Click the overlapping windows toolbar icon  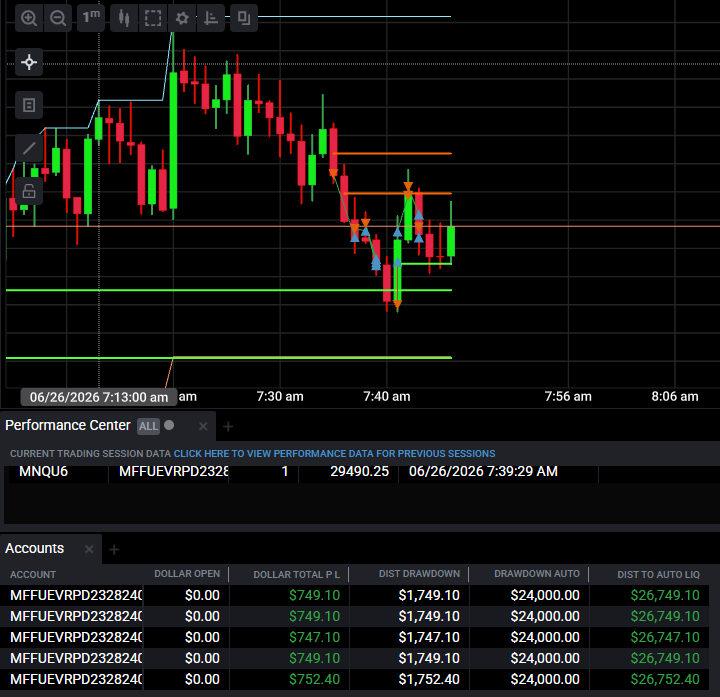point(244,18)
